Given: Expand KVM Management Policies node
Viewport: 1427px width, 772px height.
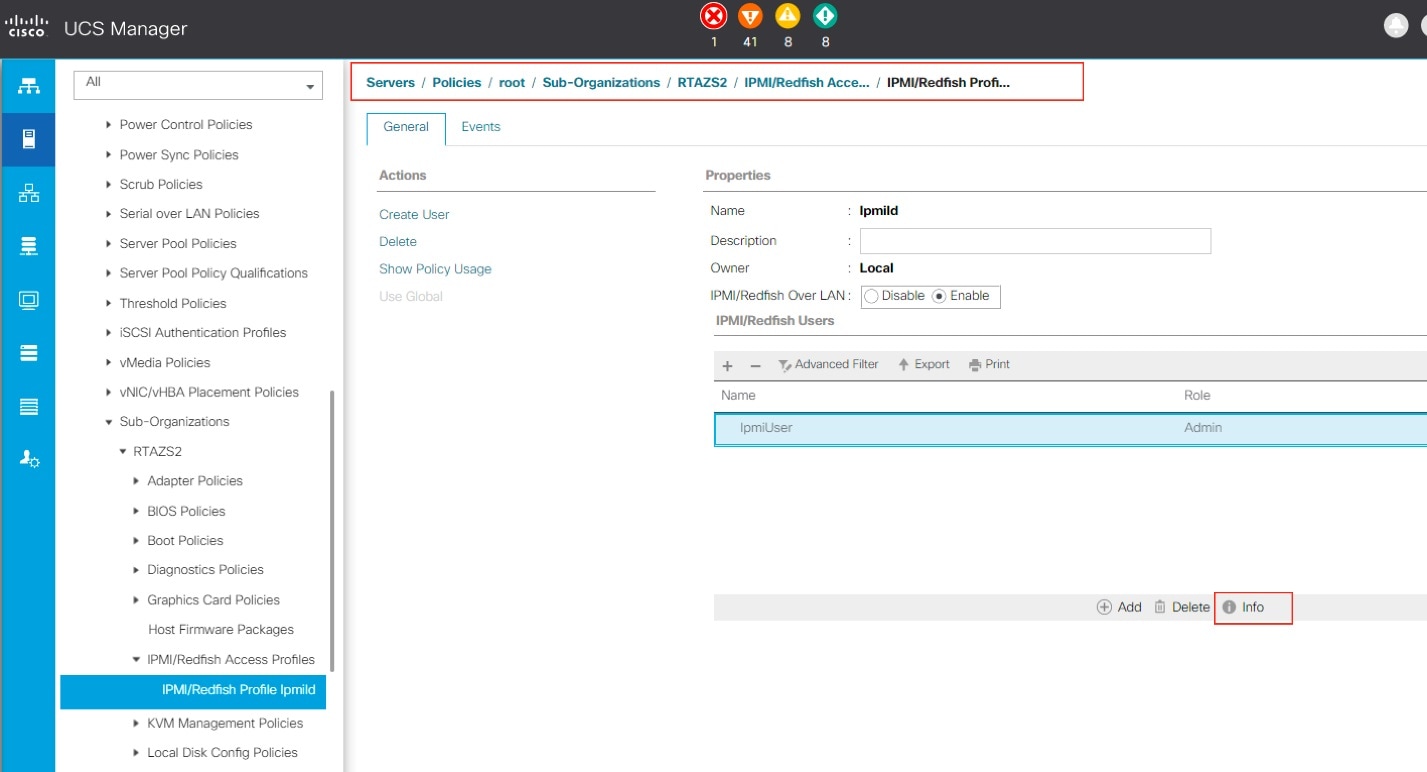Looking at the screenshot, I should click(137, 723).
